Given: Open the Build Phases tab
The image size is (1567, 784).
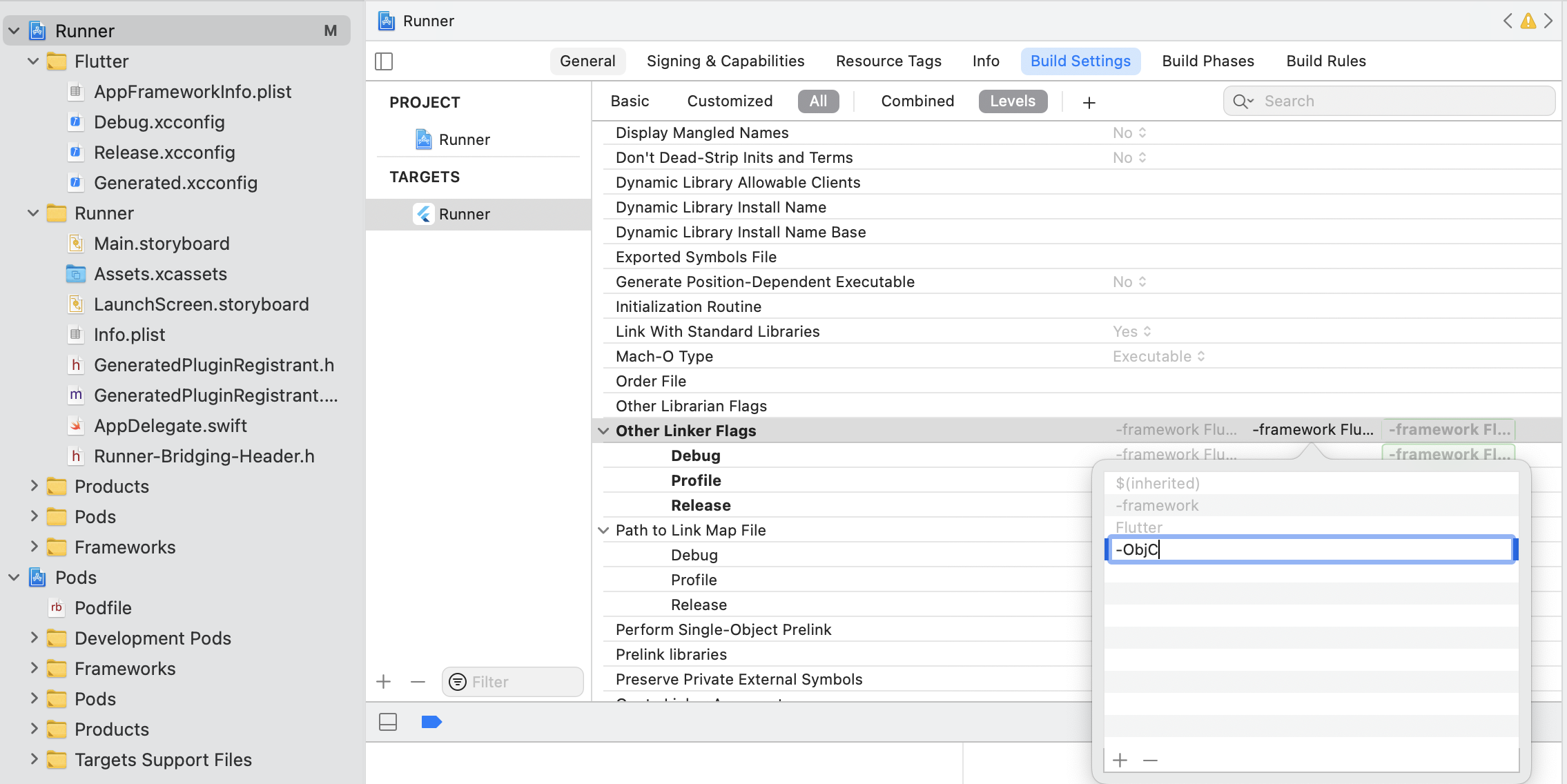Looking at the screenshot, I should [x=1207, y=61].
